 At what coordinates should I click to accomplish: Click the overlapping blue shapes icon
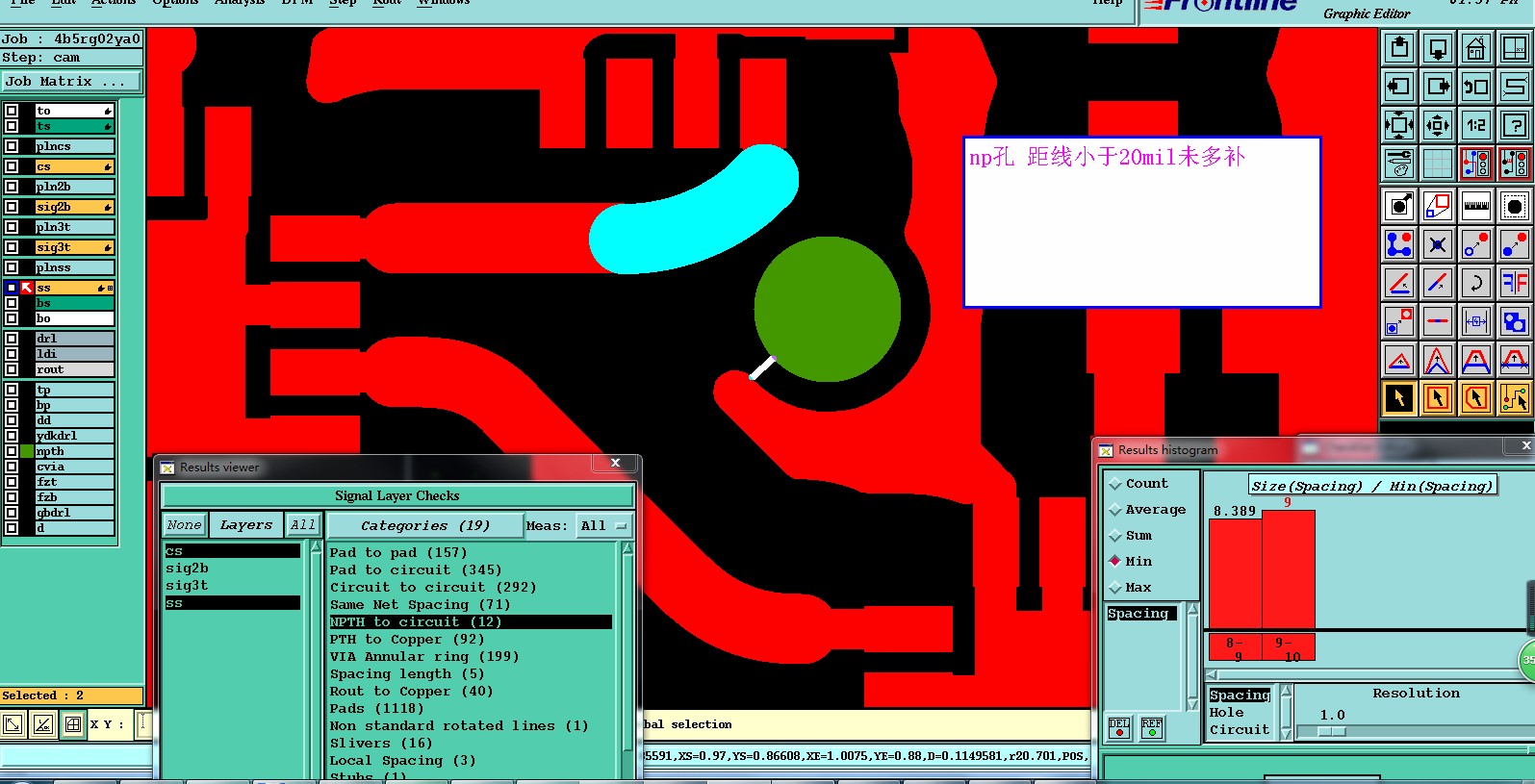(1515, 321)
